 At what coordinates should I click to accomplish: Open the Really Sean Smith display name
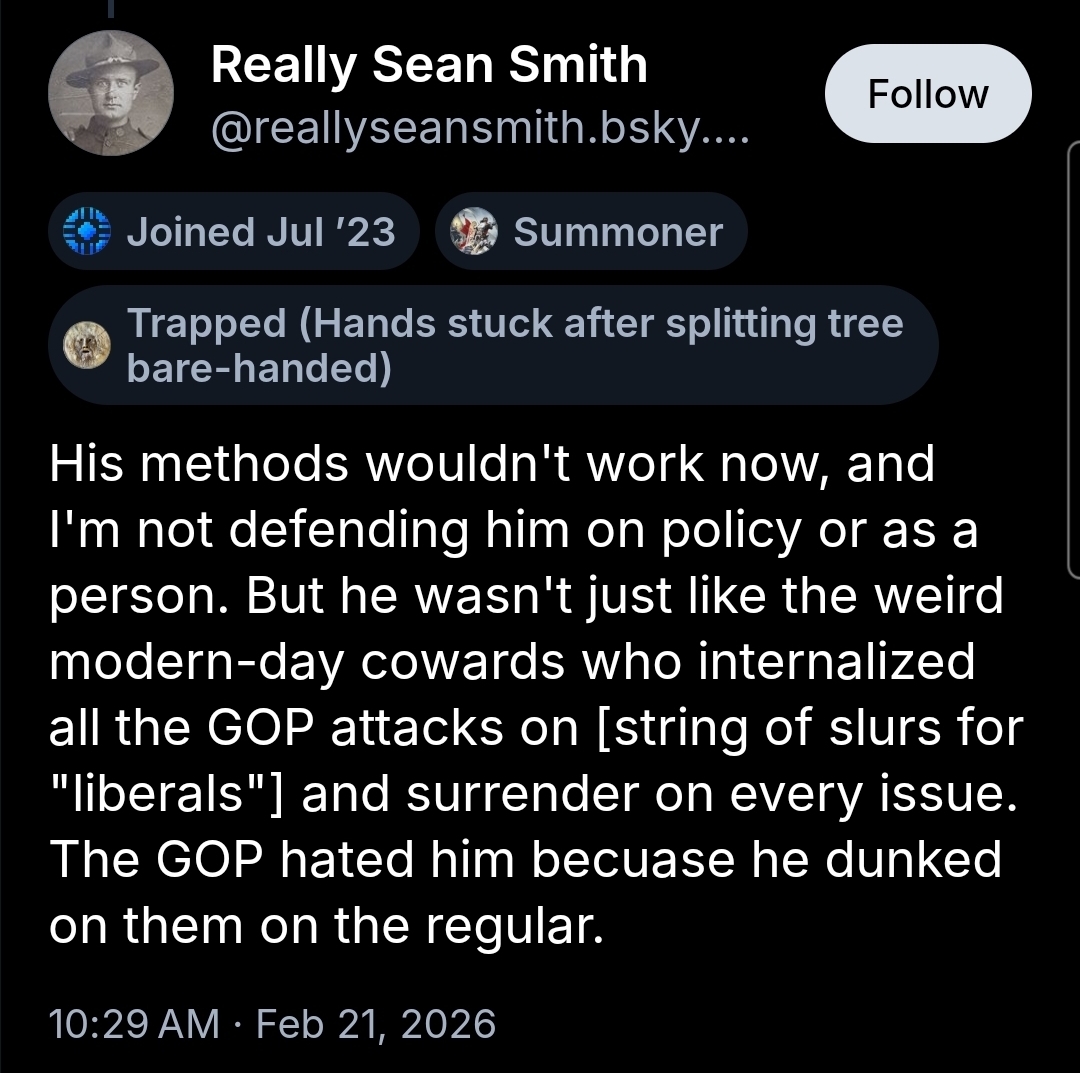coord(429,66)
